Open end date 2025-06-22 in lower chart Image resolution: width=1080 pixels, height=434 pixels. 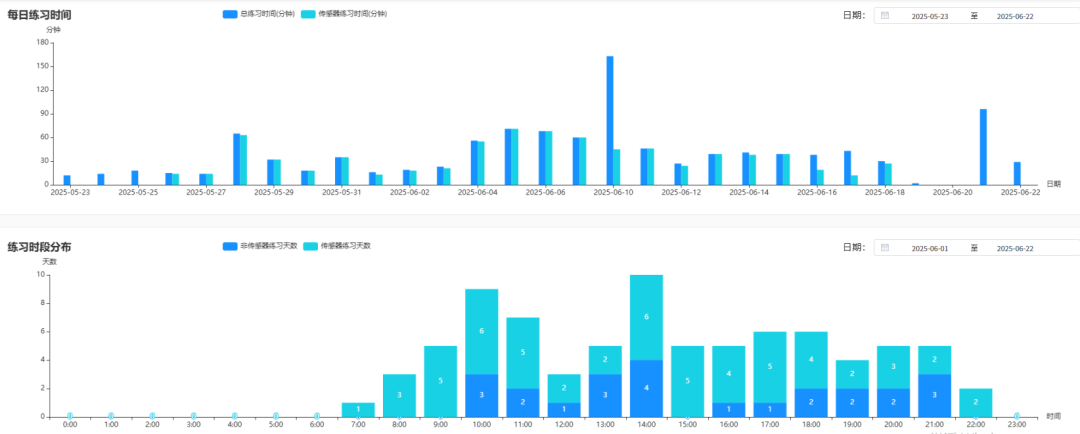click(1017, 248)
